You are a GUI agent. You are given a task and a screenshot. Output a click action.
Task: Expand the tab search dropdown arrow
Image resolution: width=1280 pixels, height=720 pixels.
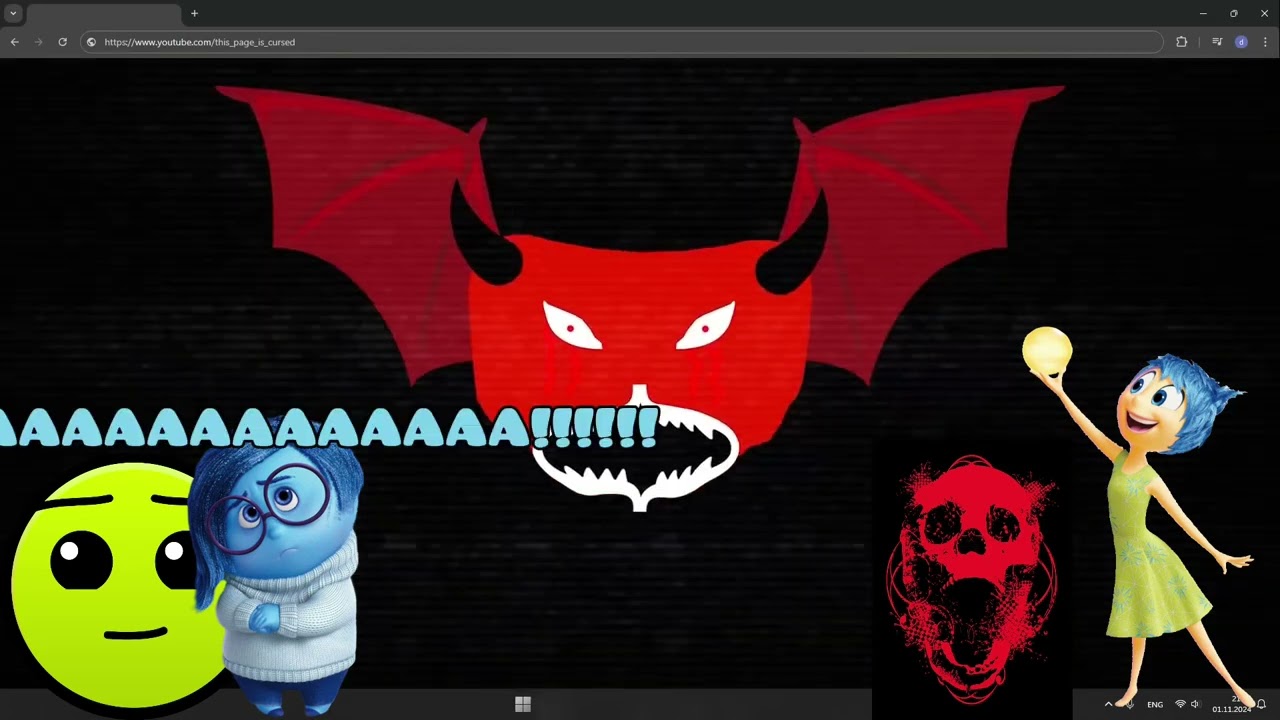coord(13,13)
